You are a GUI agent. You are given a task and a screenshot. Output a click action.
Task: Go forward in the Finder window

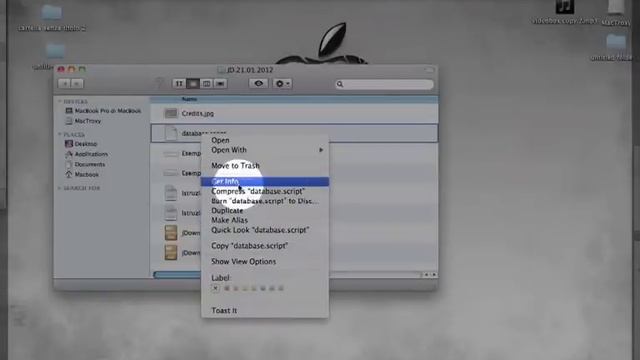pos(77,84)
